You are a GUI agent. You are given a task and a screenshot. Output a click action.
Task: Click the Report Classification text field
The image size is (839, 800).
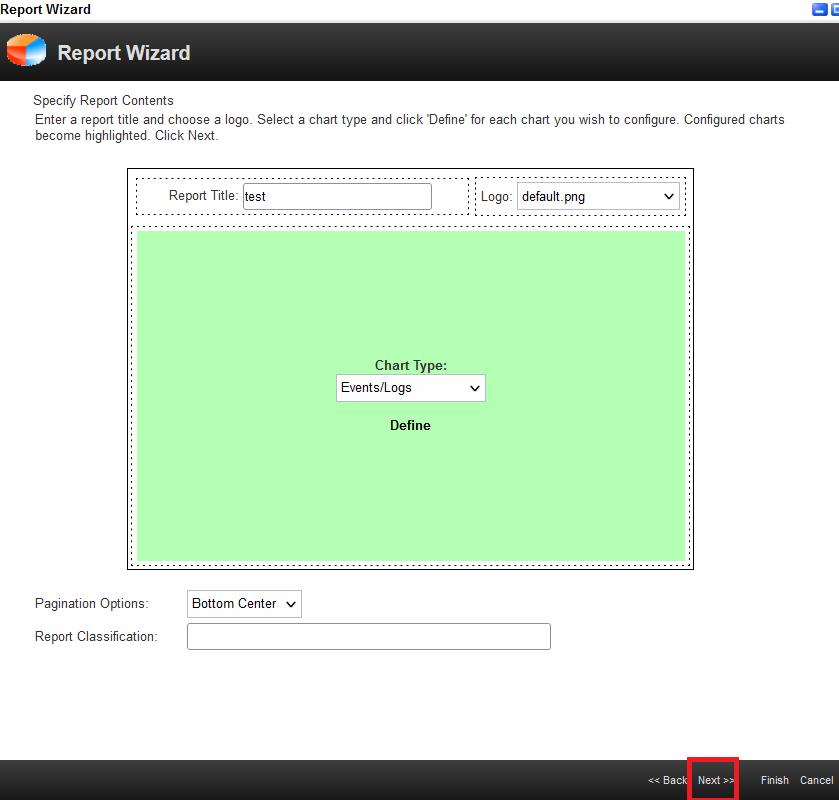pos(369,636)
